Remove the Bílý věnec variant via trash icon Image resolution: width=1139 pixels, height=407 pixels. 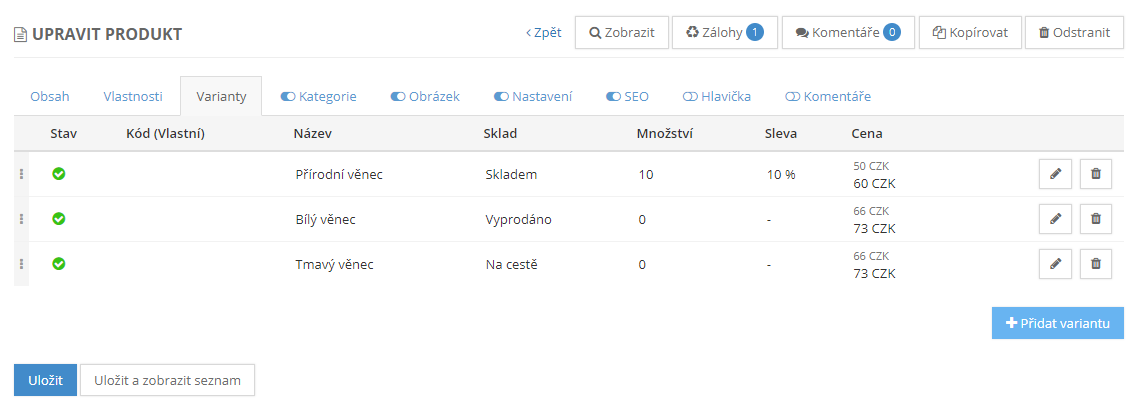[1095, 219]
